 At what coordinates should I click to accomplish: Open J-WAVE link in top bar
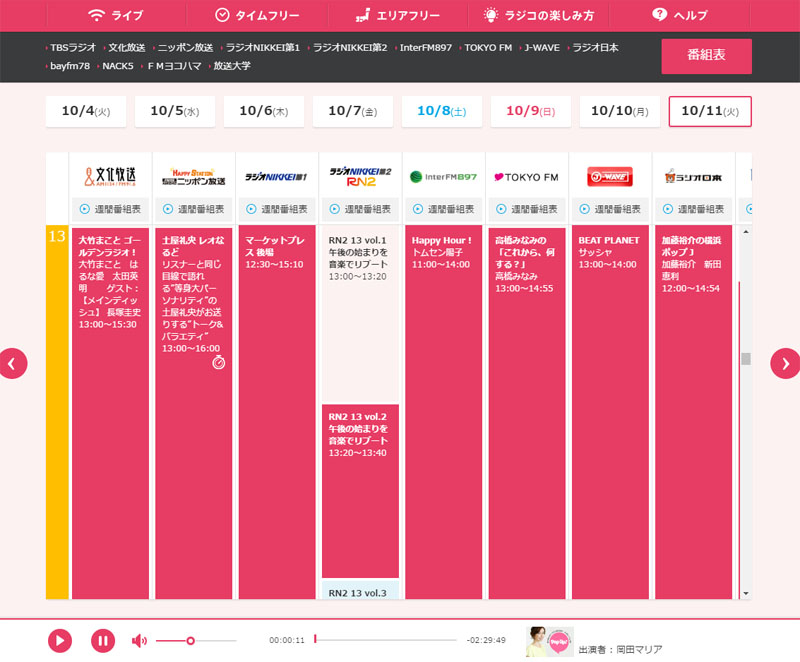tap(540, 48)
